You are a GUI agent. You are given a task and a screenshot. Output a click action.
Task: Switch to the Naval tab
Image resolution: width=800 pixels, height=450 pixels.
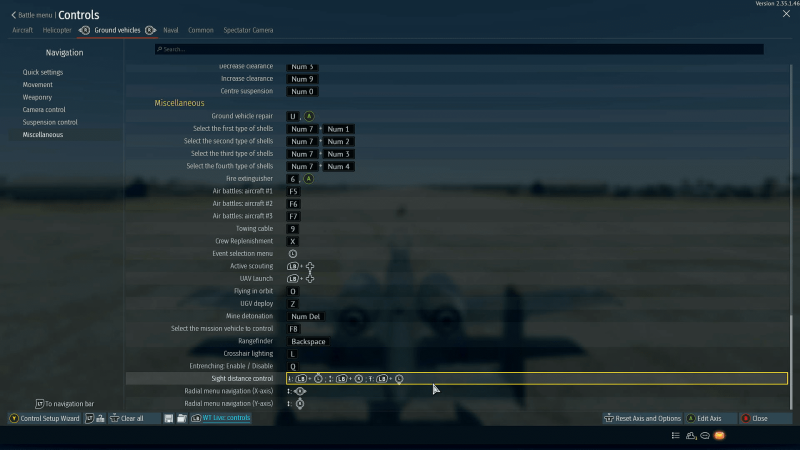click(171, 30)
